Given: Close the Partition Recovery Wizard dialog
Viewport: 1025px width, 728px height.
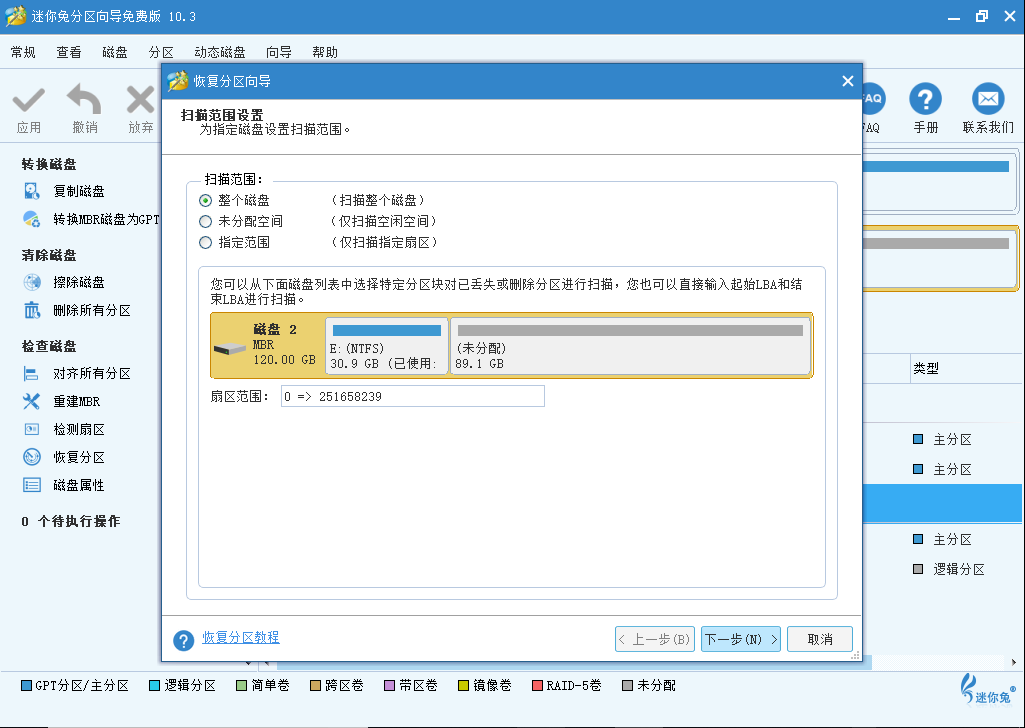Looking at the screenshot, I should 848,81.
